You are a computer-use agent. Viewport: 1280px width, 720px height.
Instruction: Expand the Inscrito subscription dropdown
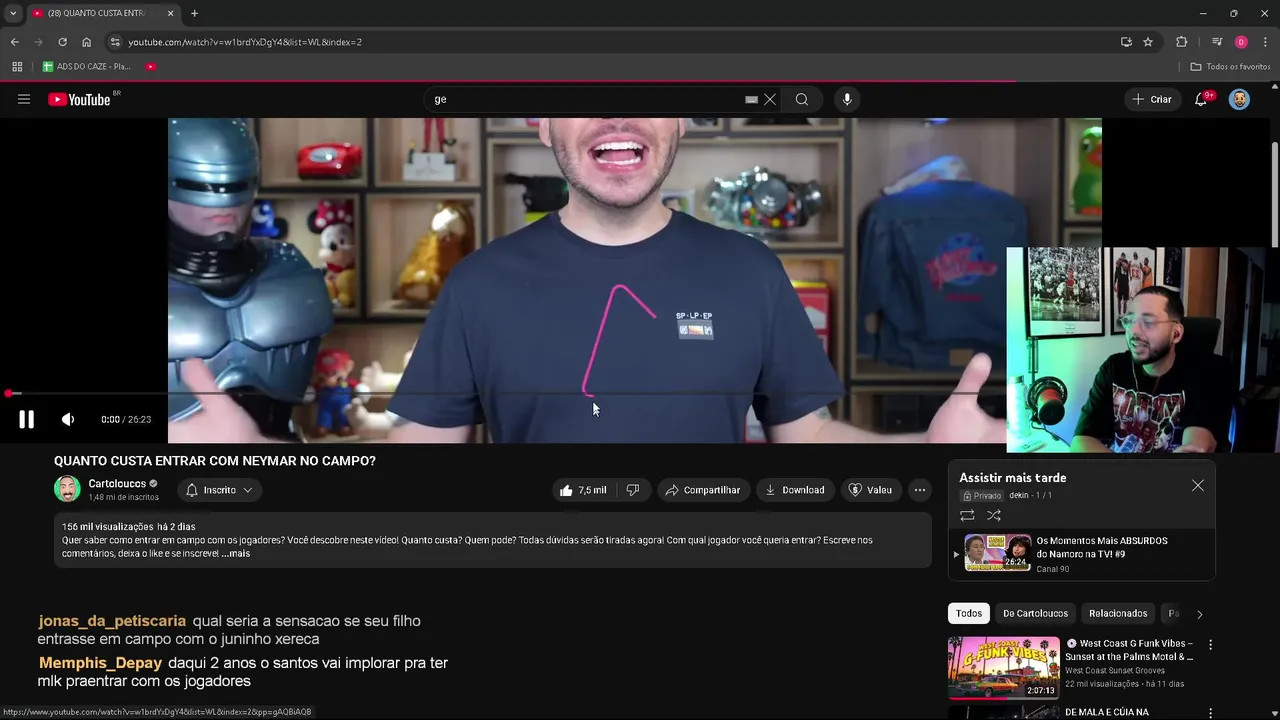point(219,490)
